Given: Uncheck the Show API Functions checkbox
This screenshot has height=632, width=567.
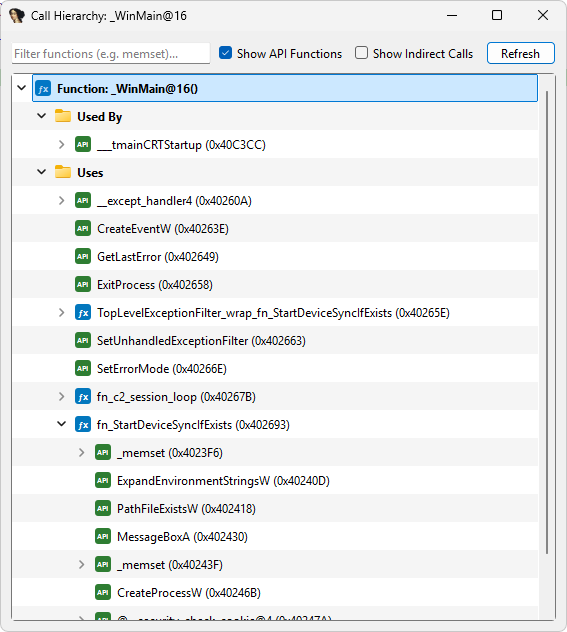Looking at the screenshot, I should [x=226, y=53].
